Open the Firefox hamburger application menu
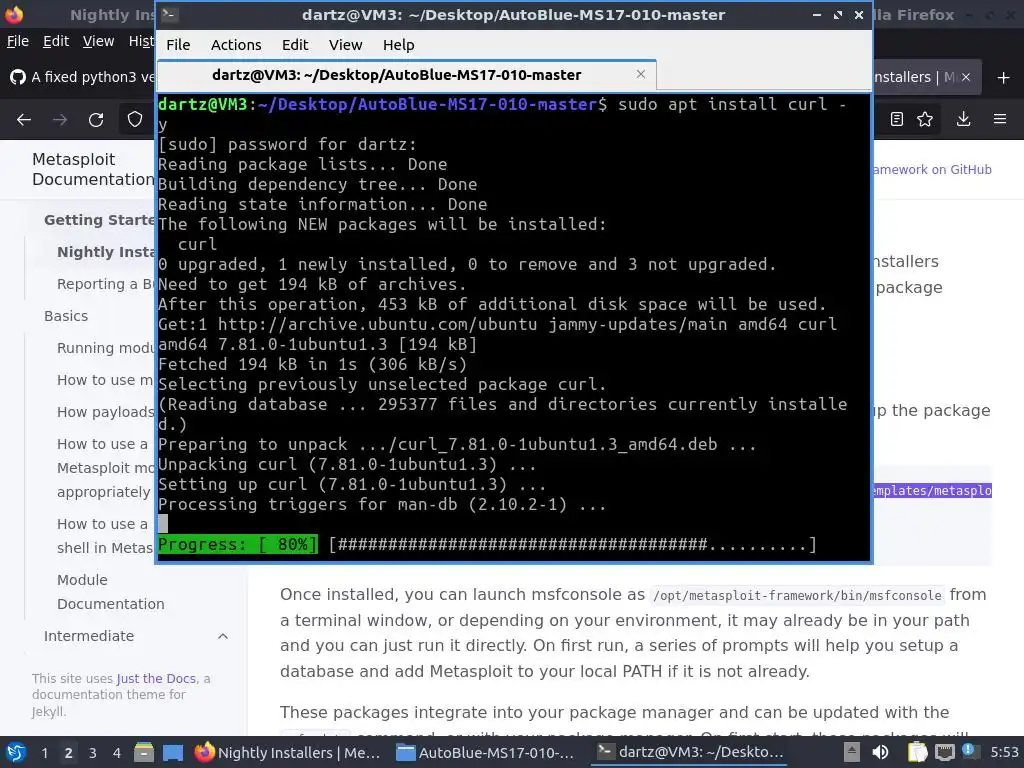The width and height of the screenshot is (1024, 768). tap(1000, 119)
